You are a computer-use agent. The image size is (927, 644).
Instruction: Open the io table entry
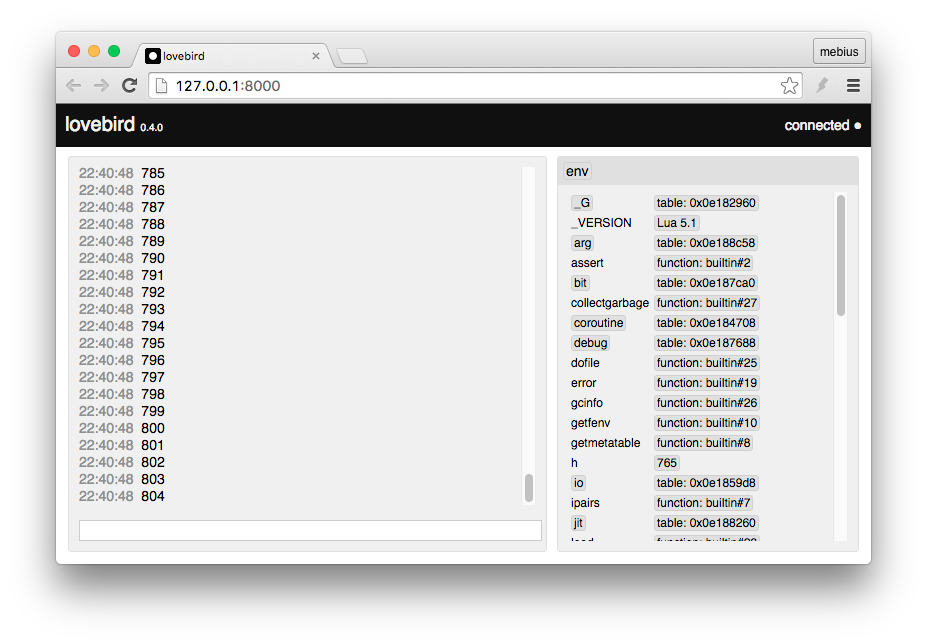click(x=579, y=483)
